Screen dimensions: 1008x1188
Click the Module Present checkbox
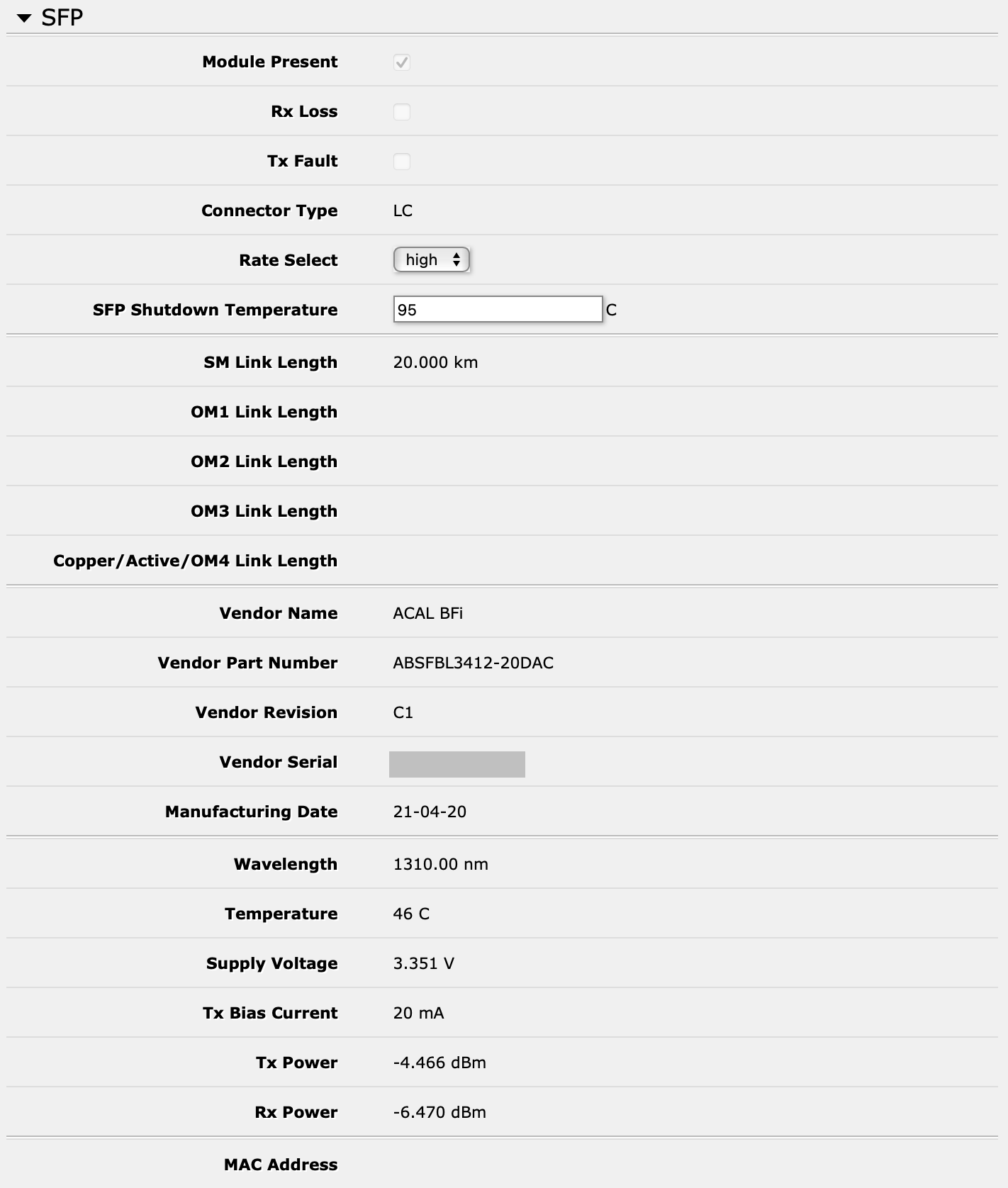(x=402, y=62)
